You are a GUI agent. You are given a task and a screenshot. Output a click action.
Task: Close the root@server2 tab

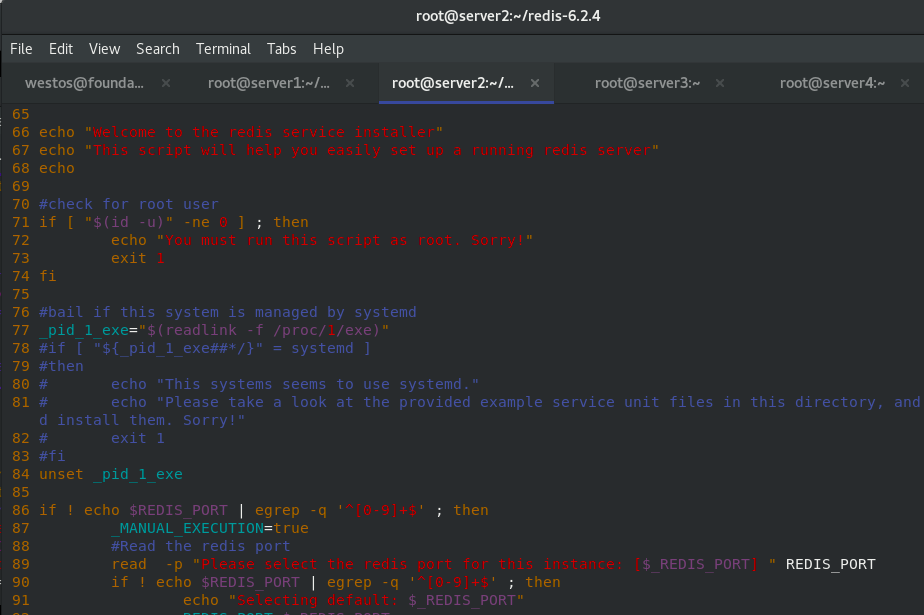[x=535, y=83]
